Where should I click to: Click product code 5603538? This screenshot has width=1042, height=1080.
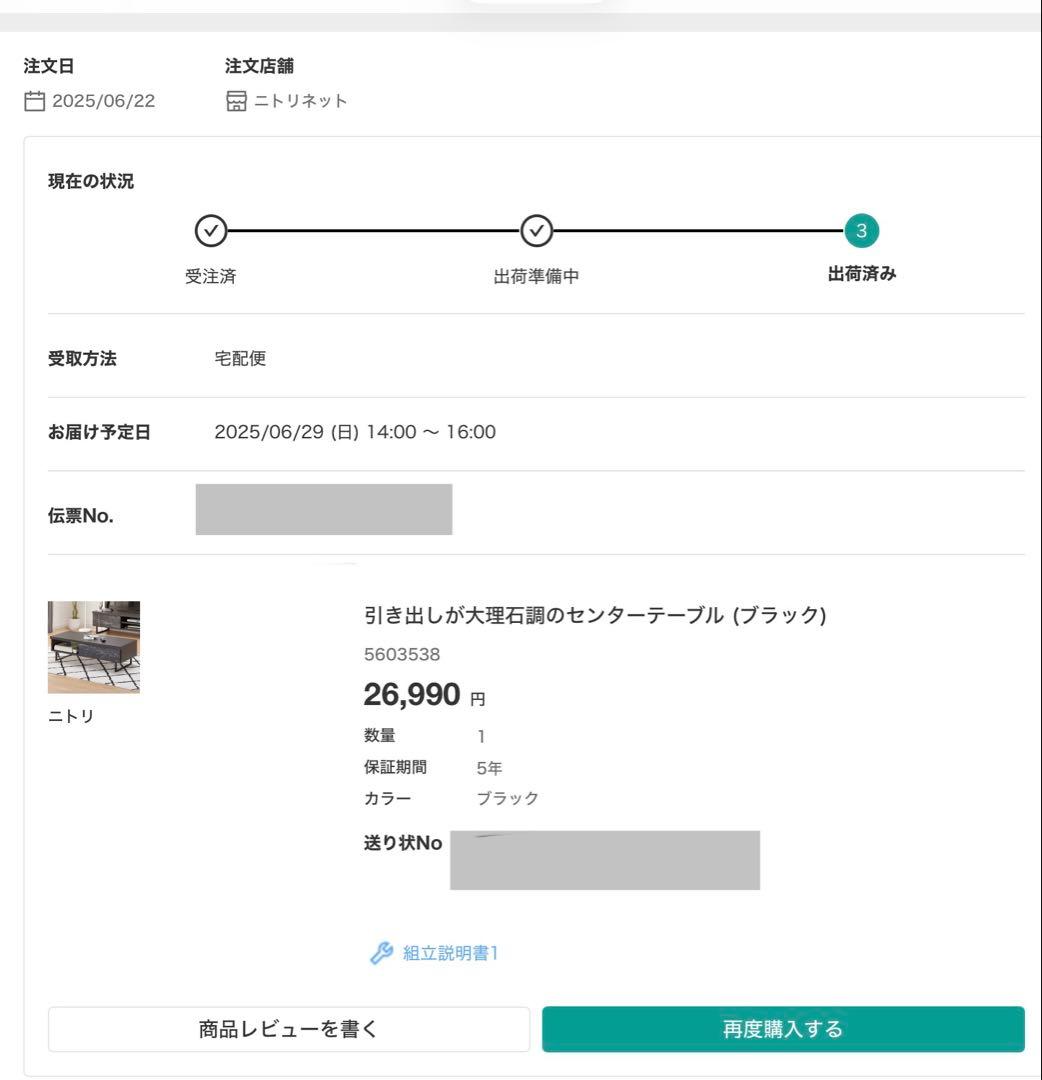[400, 654]
